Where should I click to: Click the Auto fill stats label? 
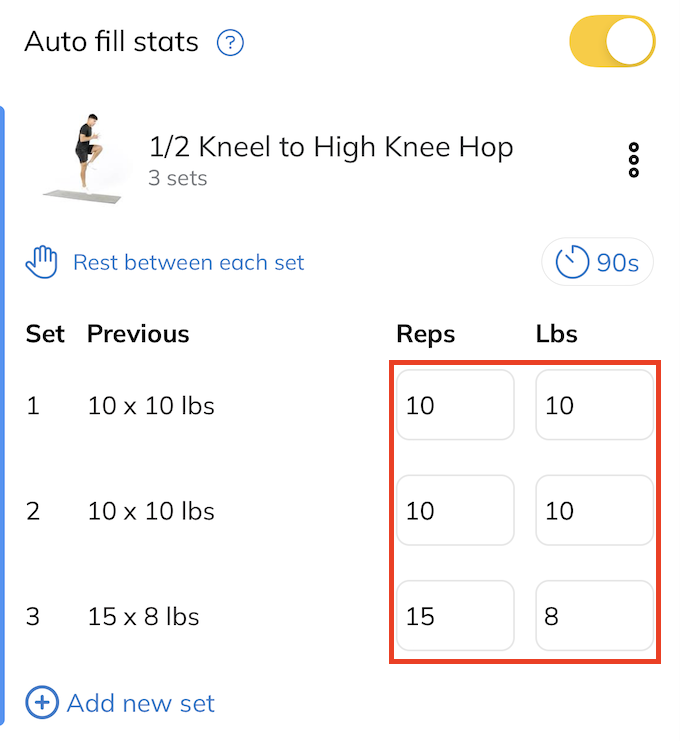[x=111, y=42]
